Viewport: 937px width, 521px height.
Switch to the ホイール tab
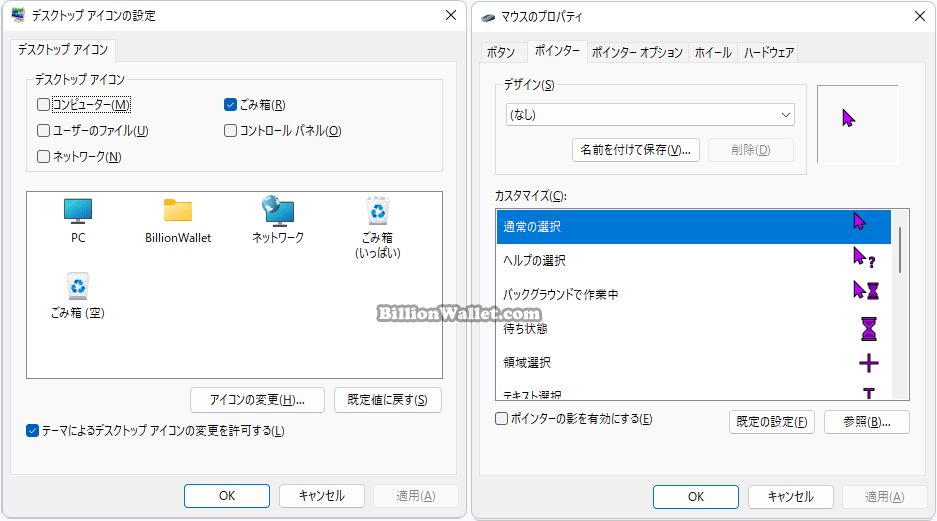pyautogui.click(x=713, y=53)
